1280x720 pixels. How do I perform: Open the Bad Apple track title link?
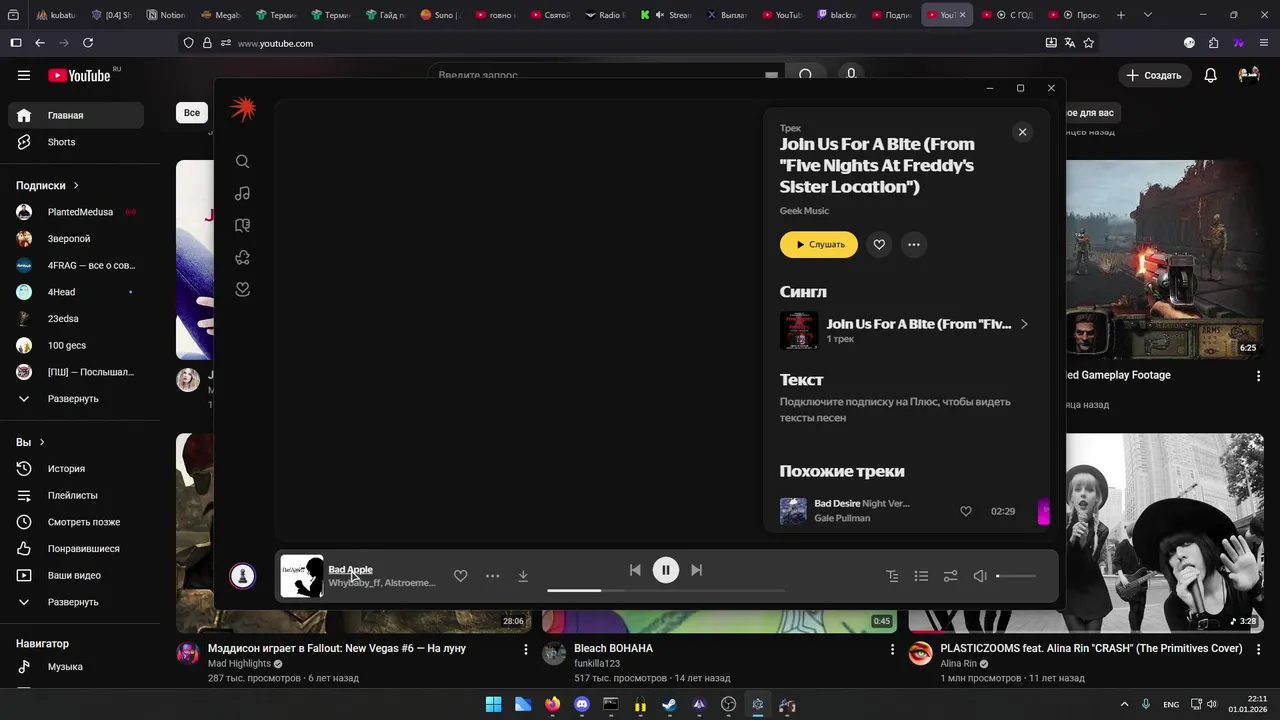351,569
